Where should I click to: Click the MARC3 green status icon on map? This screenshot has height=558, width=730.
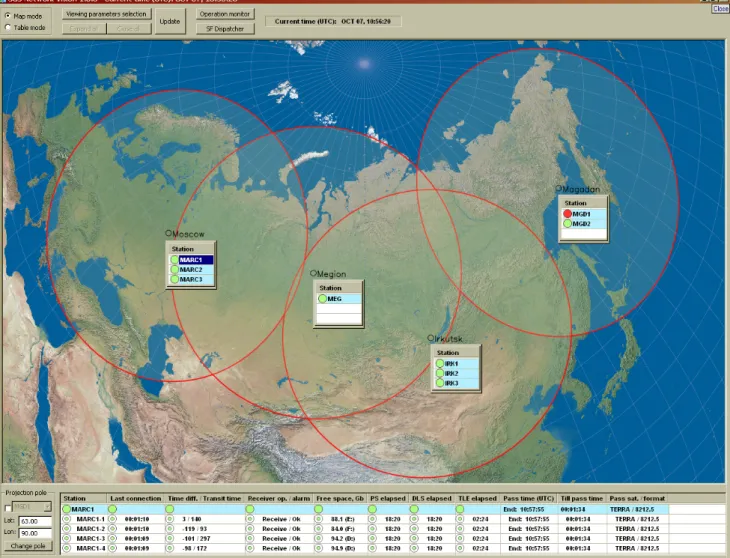tap(175, 279)
